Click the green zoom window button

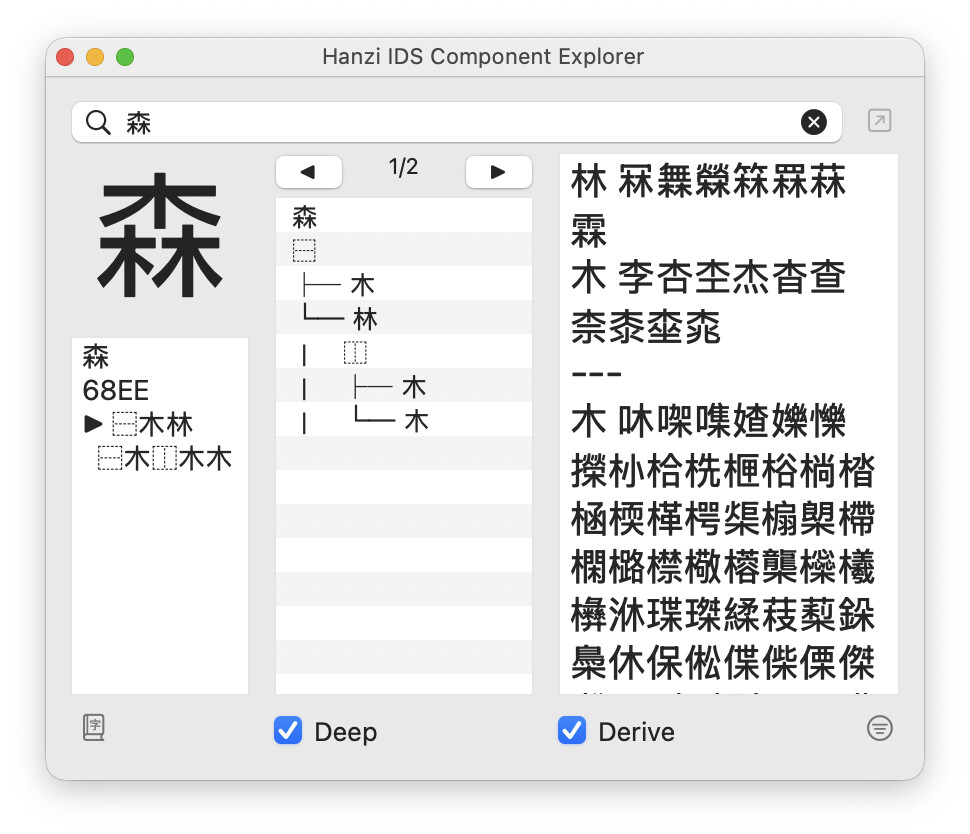(125, 57)
